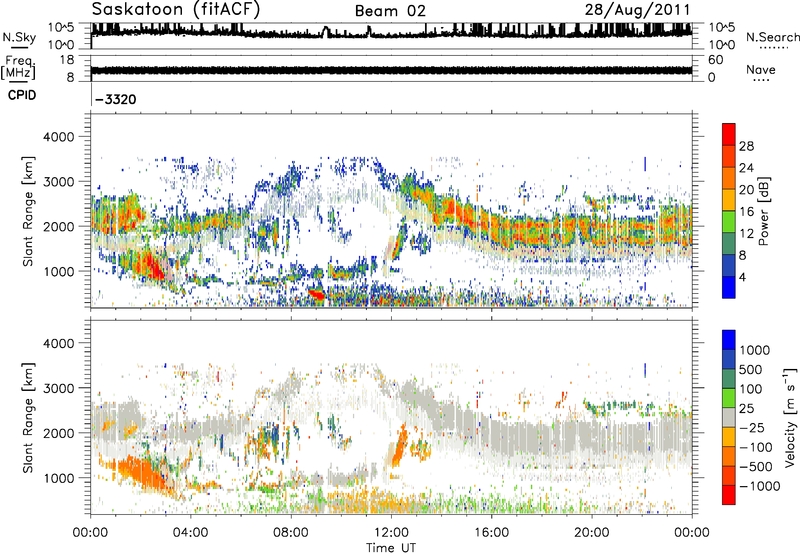This screenshot has height=554, width=800.
Task: Click the 'Velocity [m s-1]' colorbar label
Action: coord(790,417)
